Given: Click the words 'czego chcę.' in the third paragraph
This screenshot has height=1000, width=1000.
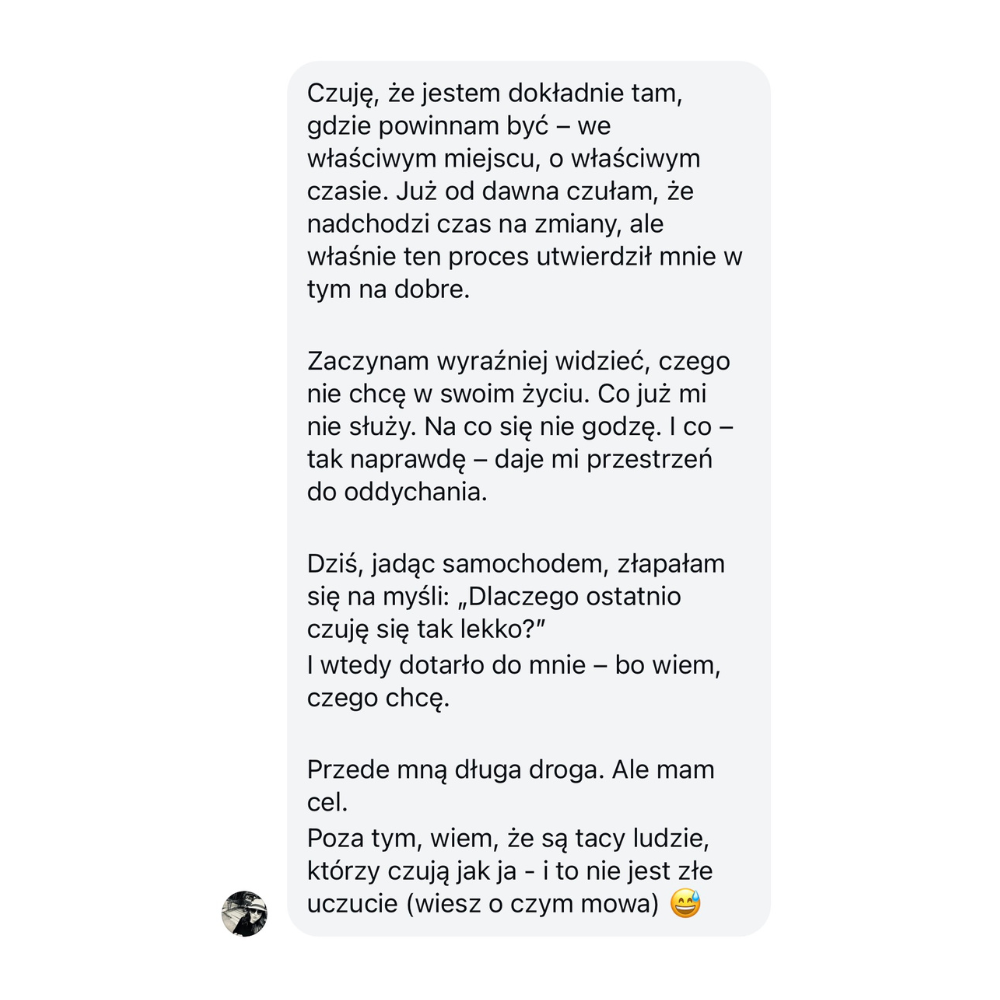Looking at the screenshot, I should click(378, 698).
